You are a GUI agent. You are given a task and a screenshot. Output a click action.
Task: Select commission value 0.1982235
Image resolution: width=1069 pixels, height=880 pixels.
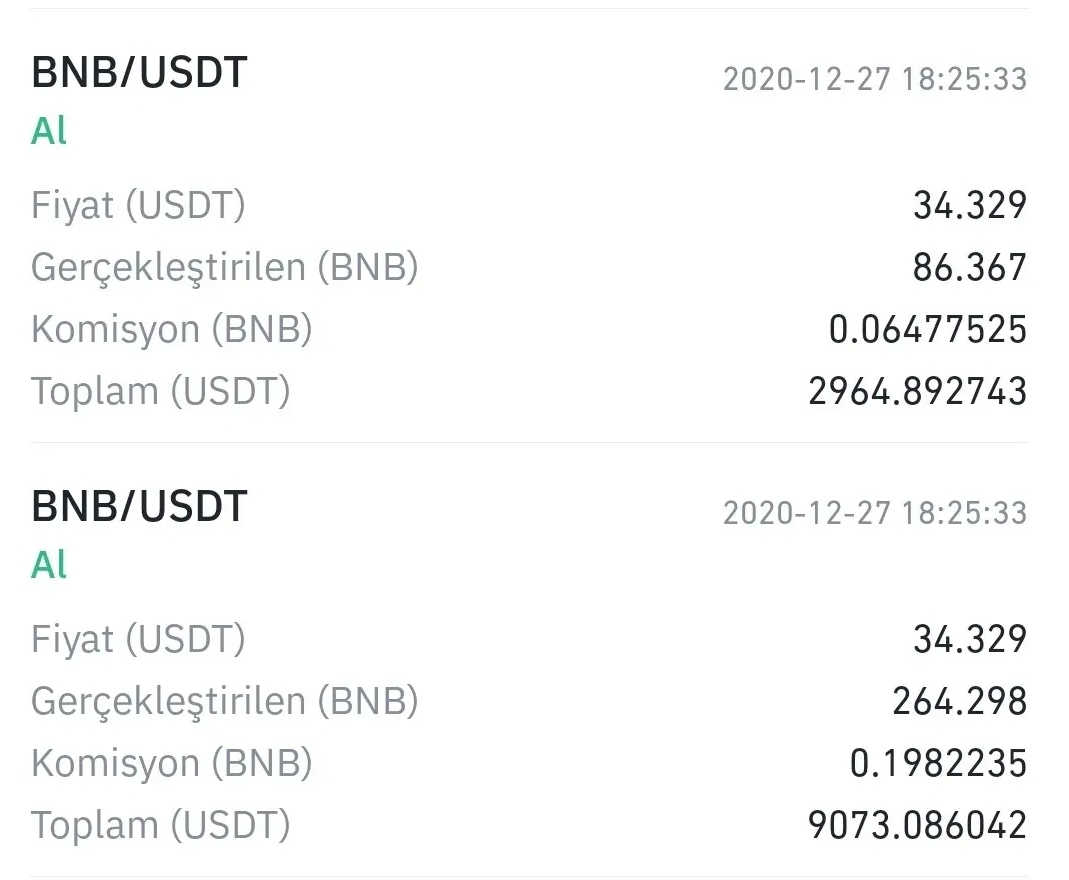pos(939,763)
